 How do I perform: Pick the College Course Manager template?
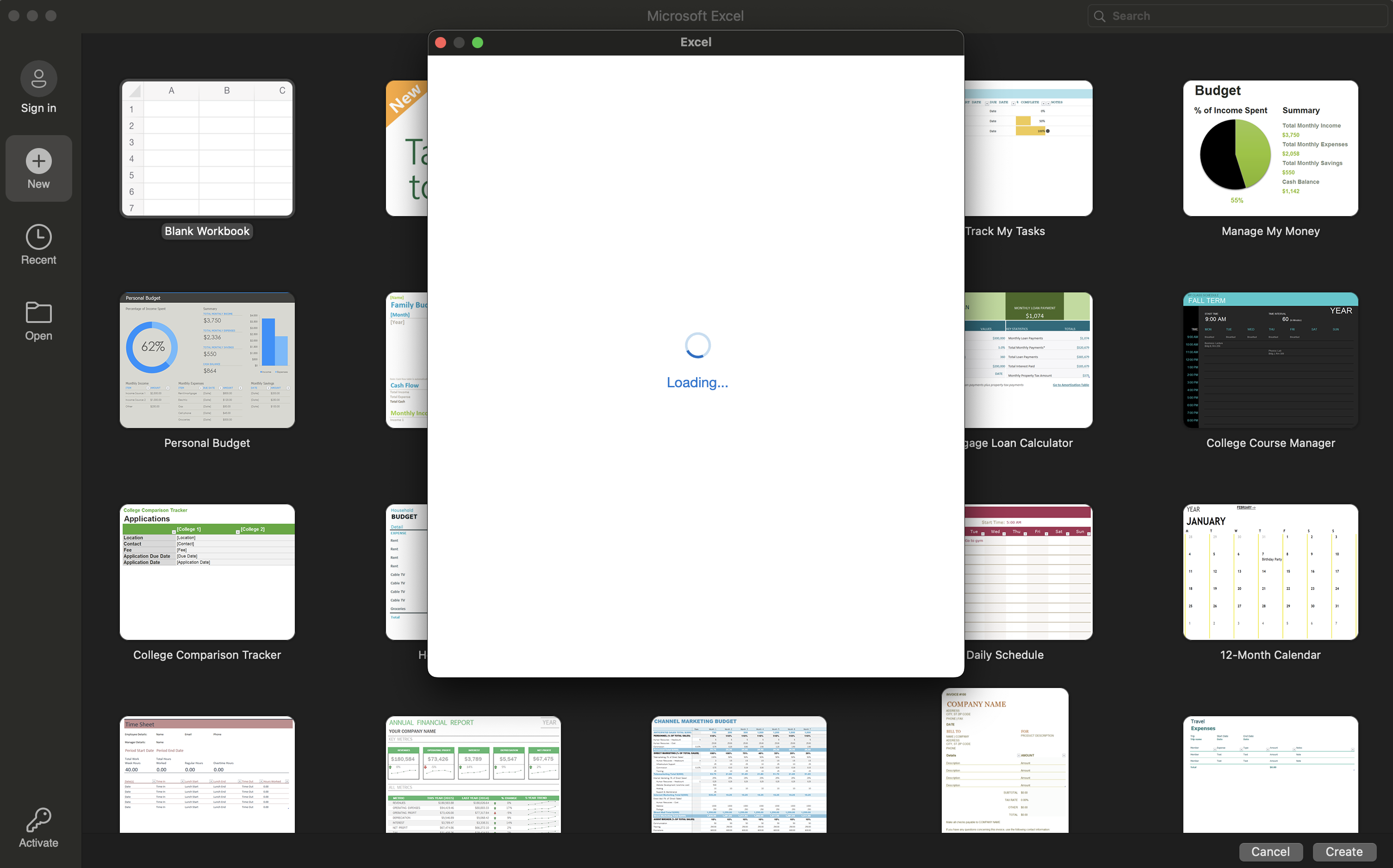click(x=1270, y=360)
